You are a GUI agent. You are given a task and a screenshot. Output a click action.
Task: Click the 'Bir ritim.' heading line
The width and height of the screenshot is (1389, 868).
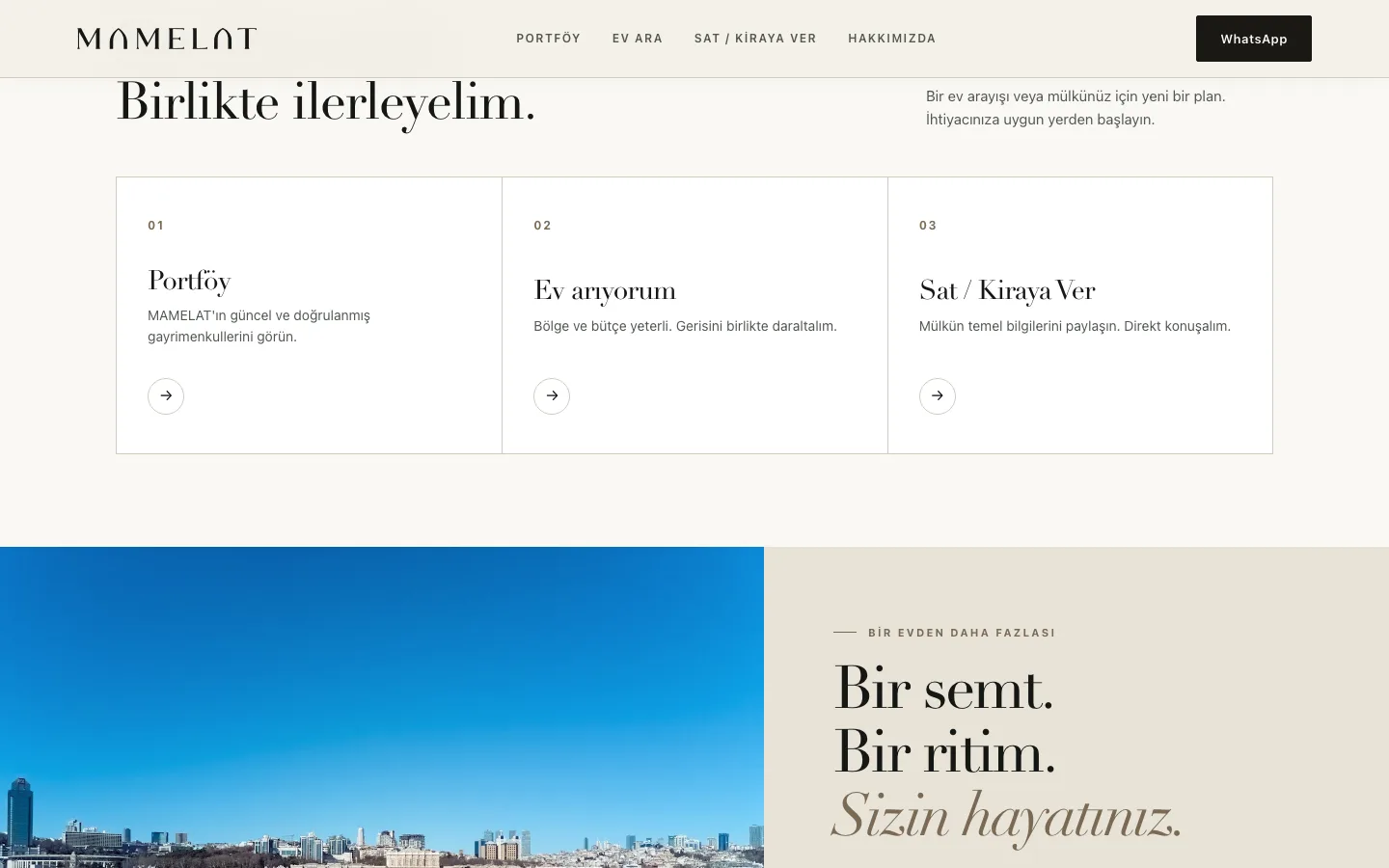point(944,752)
